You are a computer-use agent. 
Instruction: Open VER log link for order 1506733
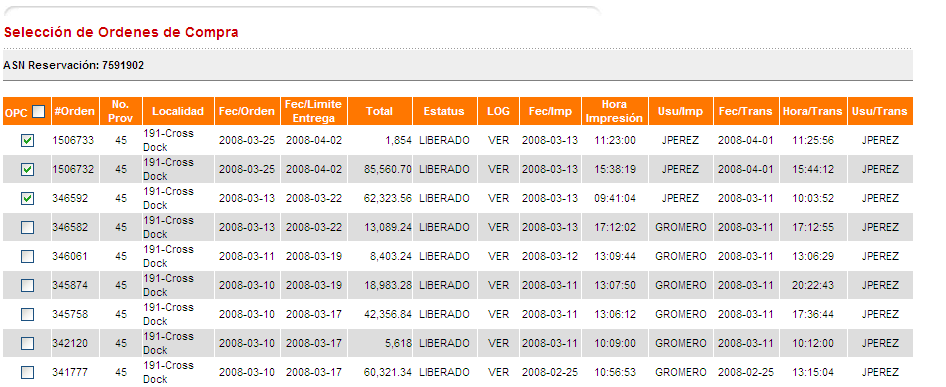pos(498,141)
